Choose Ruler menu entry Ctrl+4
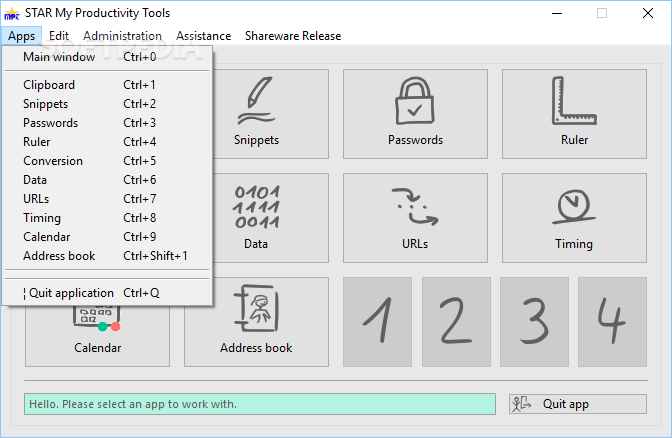Screen dimensions: 672x438 pos(107,142)
